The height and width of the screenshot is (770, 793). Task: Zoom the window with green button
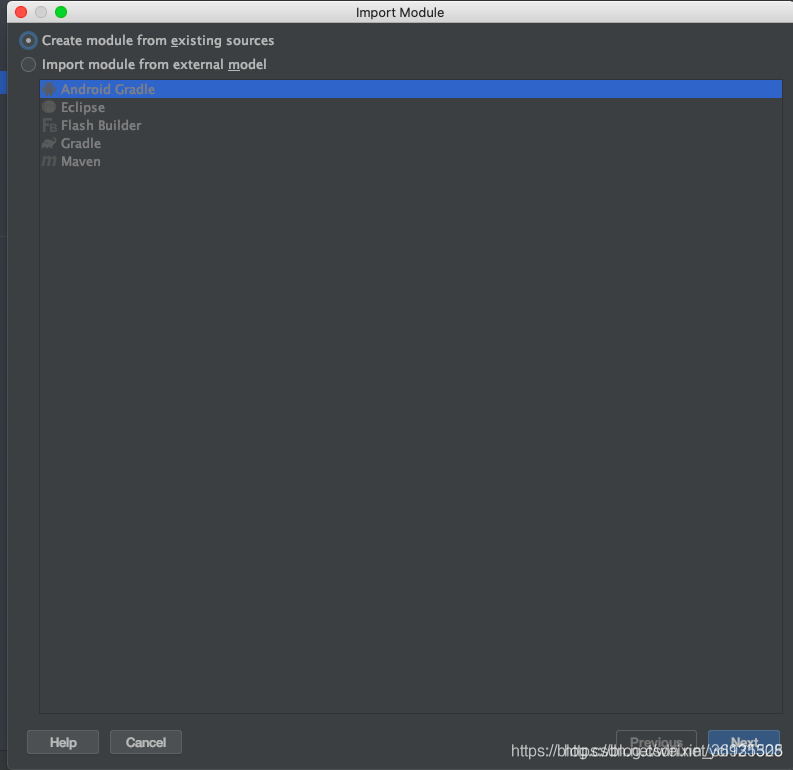61,12
